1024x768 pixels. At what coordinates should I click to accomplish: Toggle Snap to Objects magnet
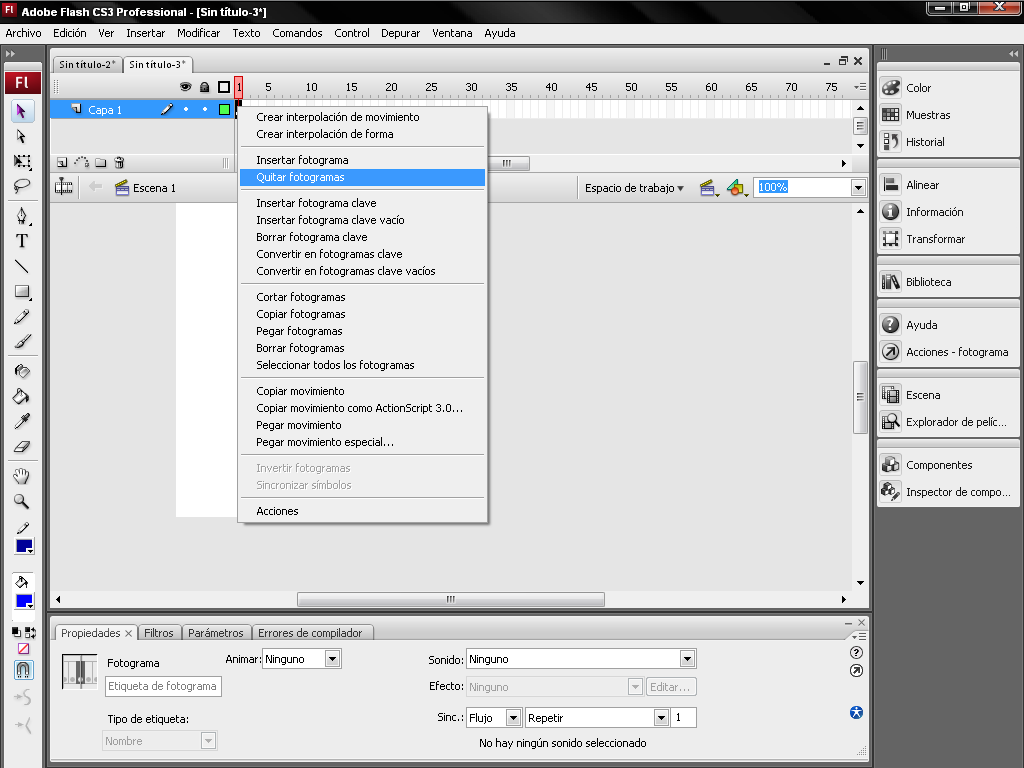pos(24,670)
